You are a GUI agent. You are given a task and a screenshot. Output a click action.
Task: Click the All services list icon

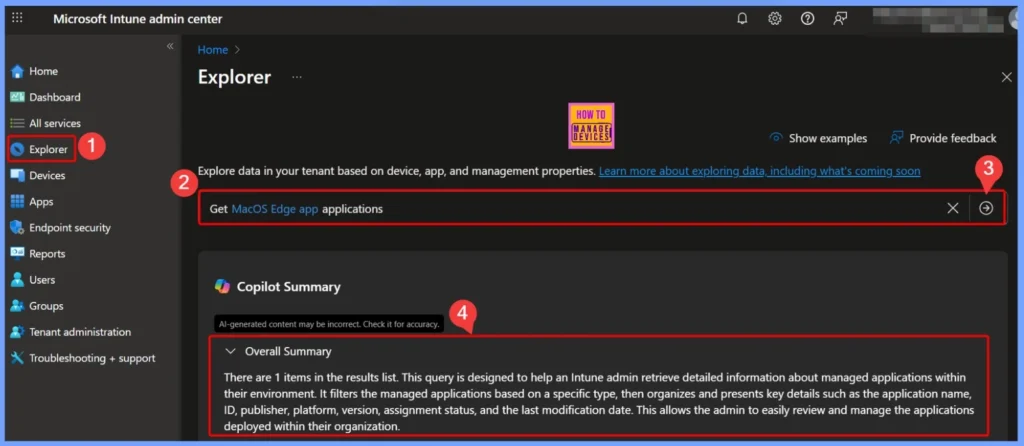point(18,123)
